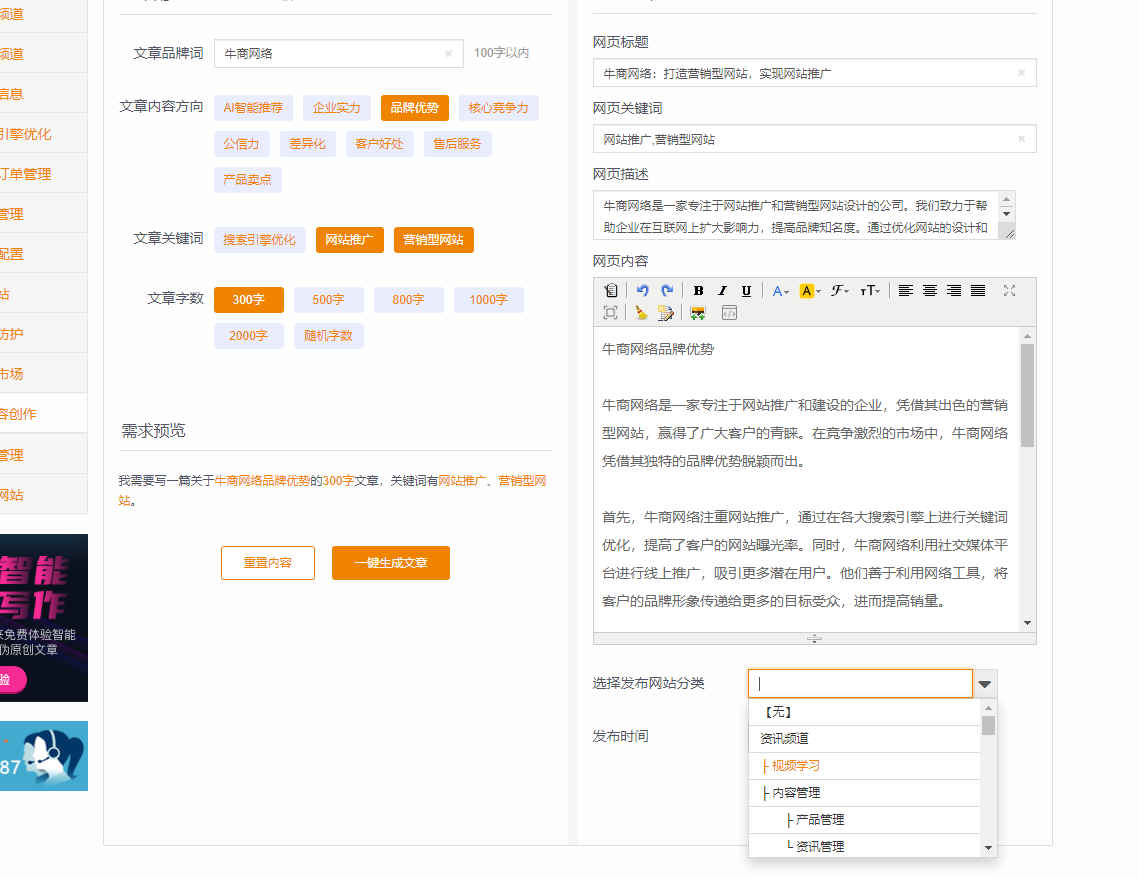
Task: Select 差异化 content direction
Action: point(307,144)
